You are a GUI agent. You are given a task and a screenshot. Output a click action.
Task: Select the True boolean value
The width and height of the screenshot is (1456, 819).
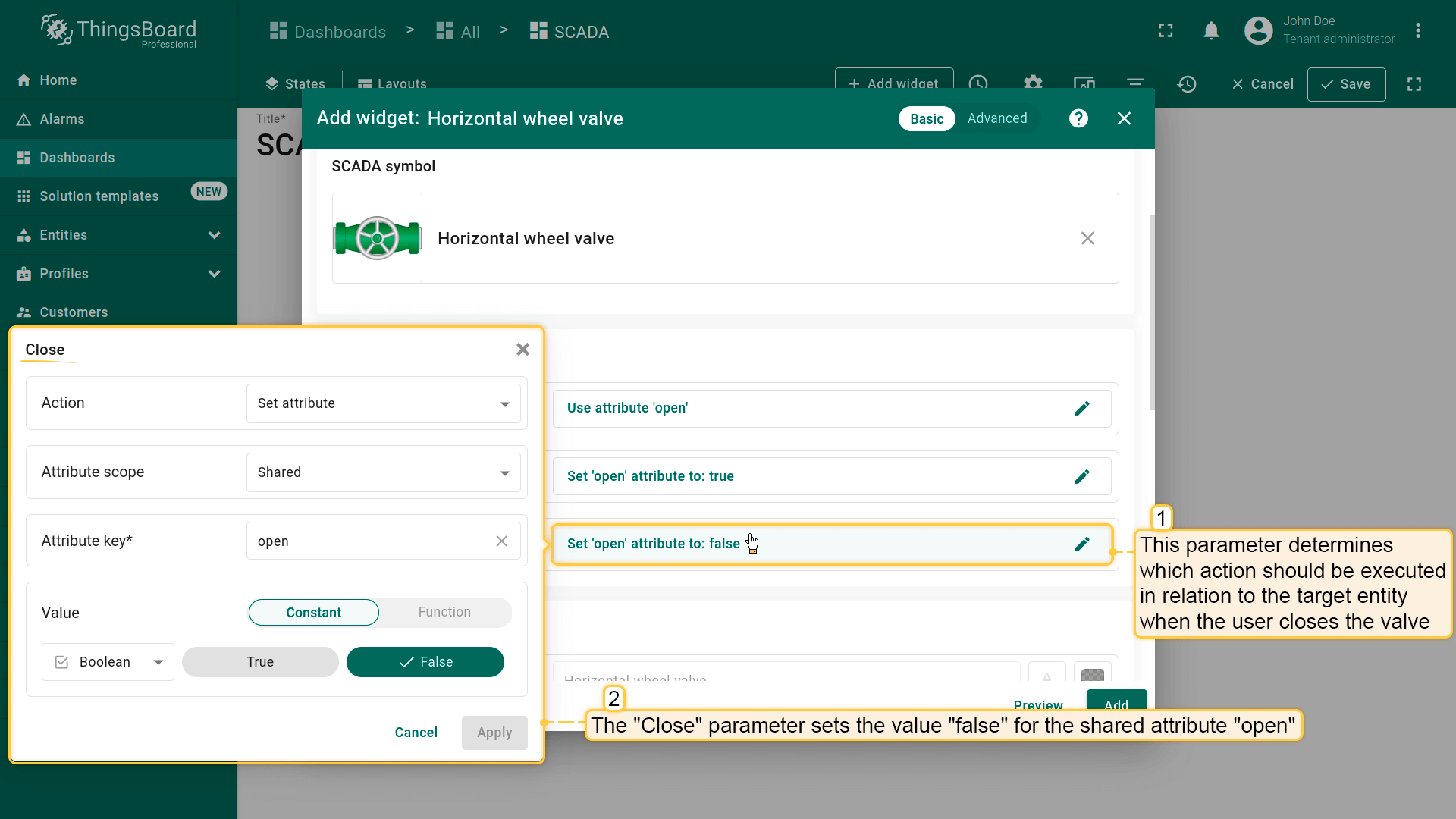click(x=260, y=662)
